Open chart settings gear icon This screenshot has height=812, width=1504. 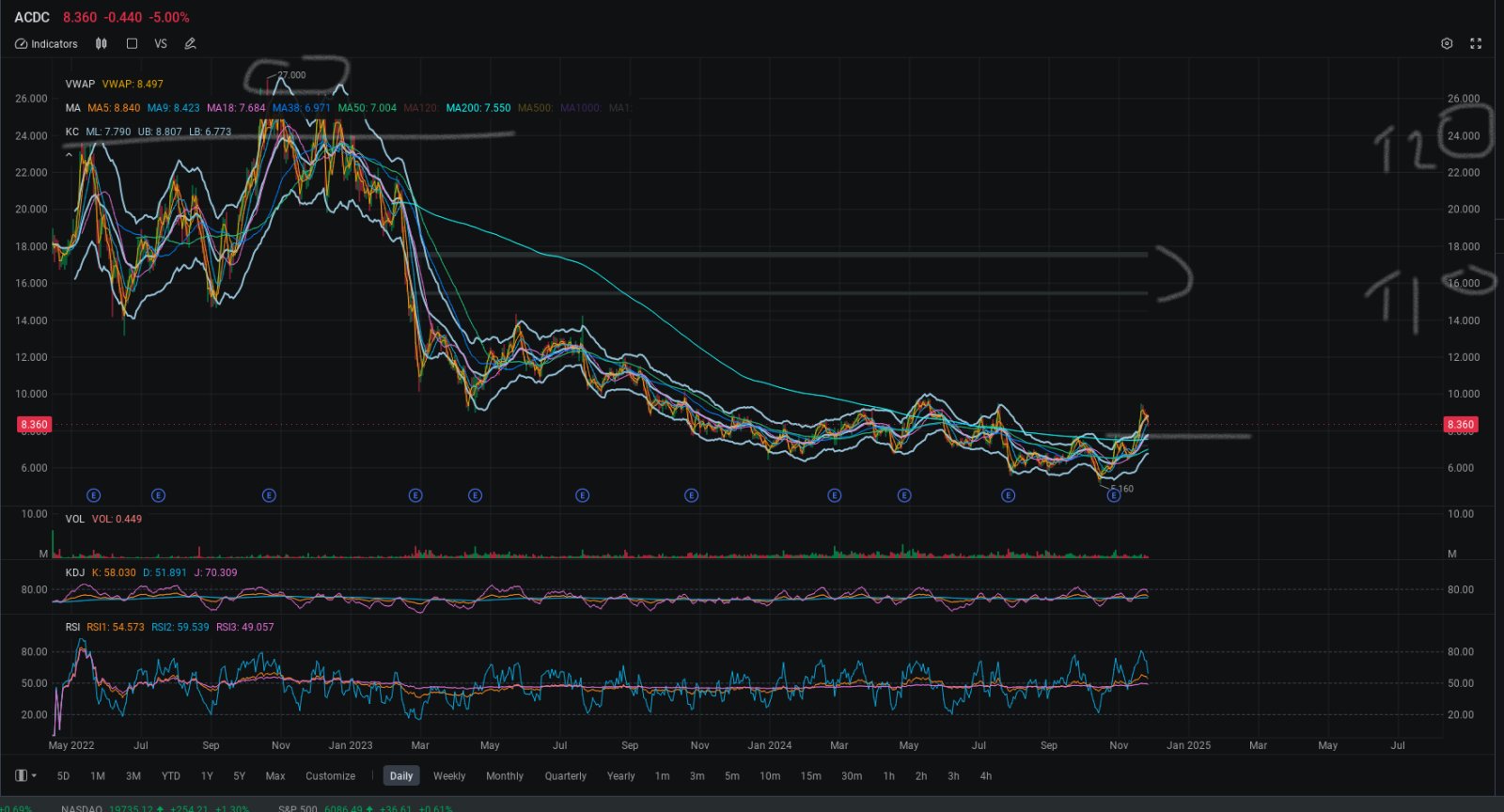click(x=1447, y=44)
